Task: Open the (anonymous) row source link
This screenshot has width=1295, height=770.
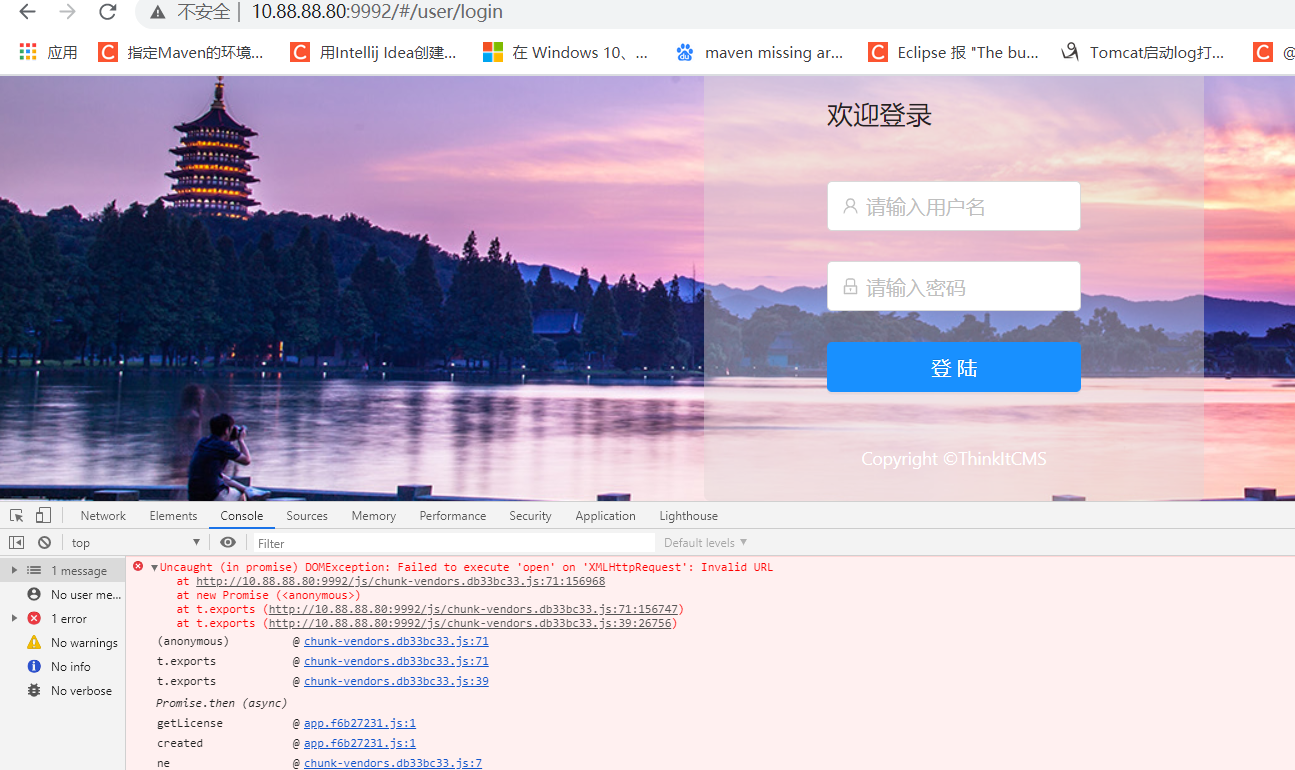Action: (x=396, y=641)
